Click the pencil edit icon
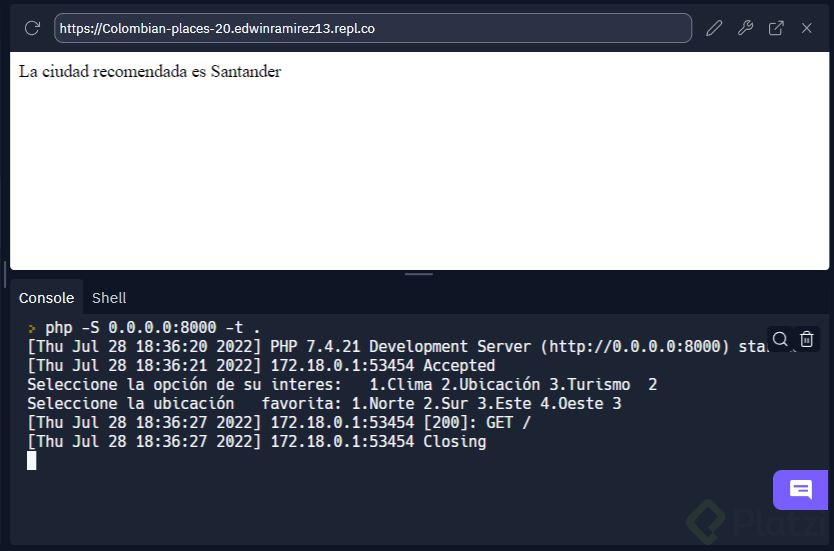 [713, 28]
